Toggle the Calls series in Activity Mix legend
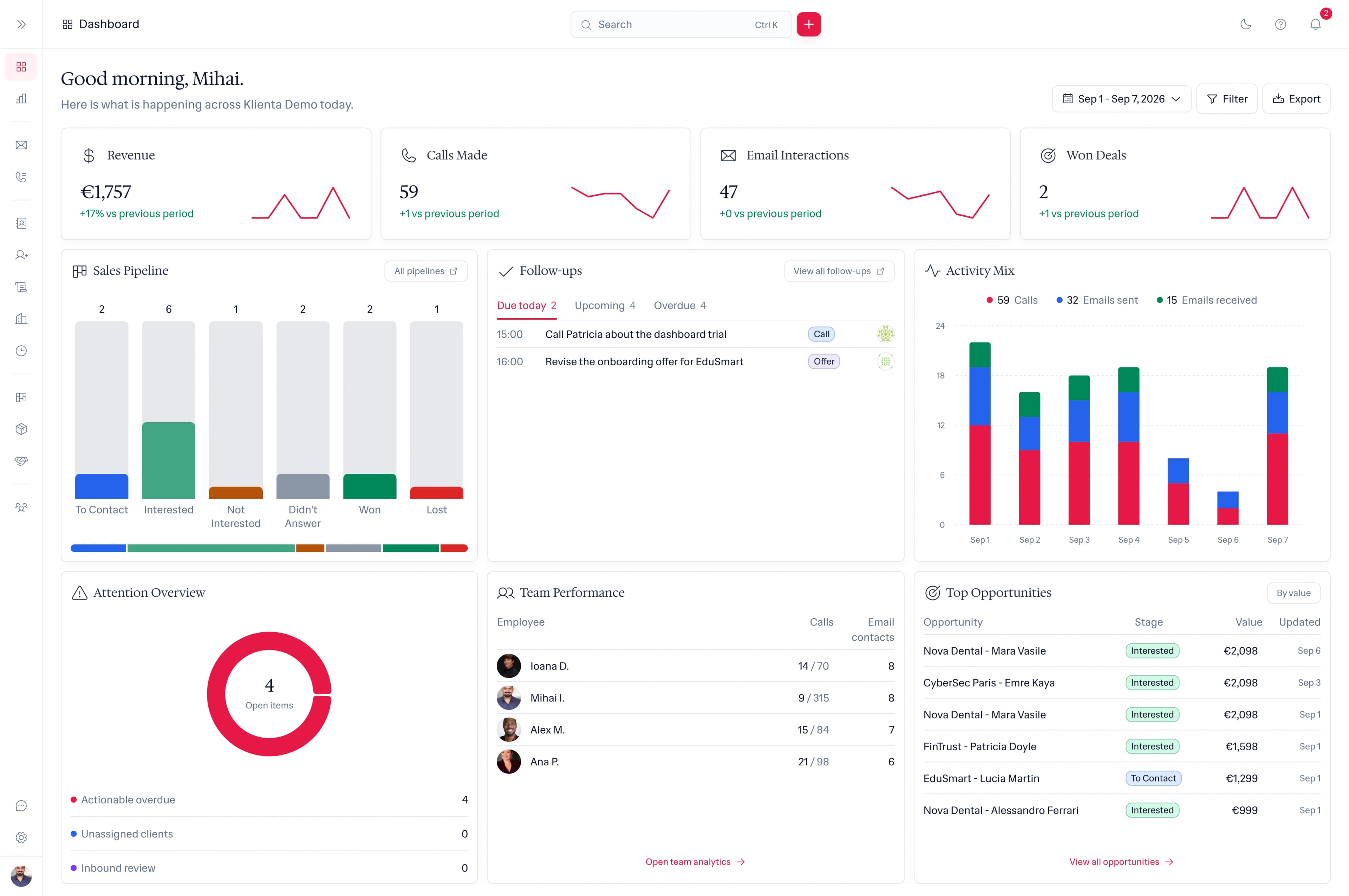1349x896 pixels. click(x=1012, y=301)
